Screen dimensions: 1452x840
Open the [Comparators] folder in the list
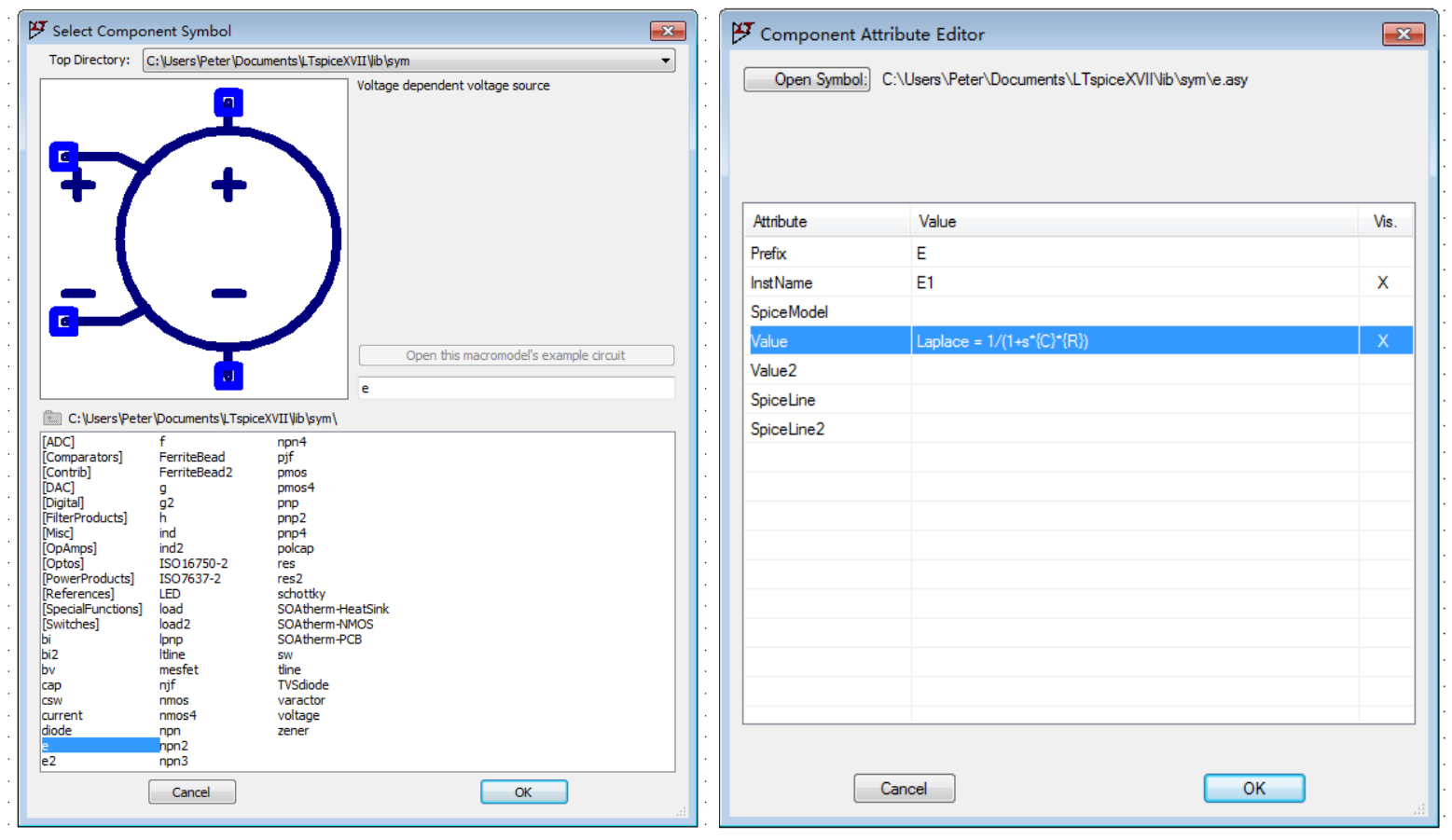coord(82,457)
